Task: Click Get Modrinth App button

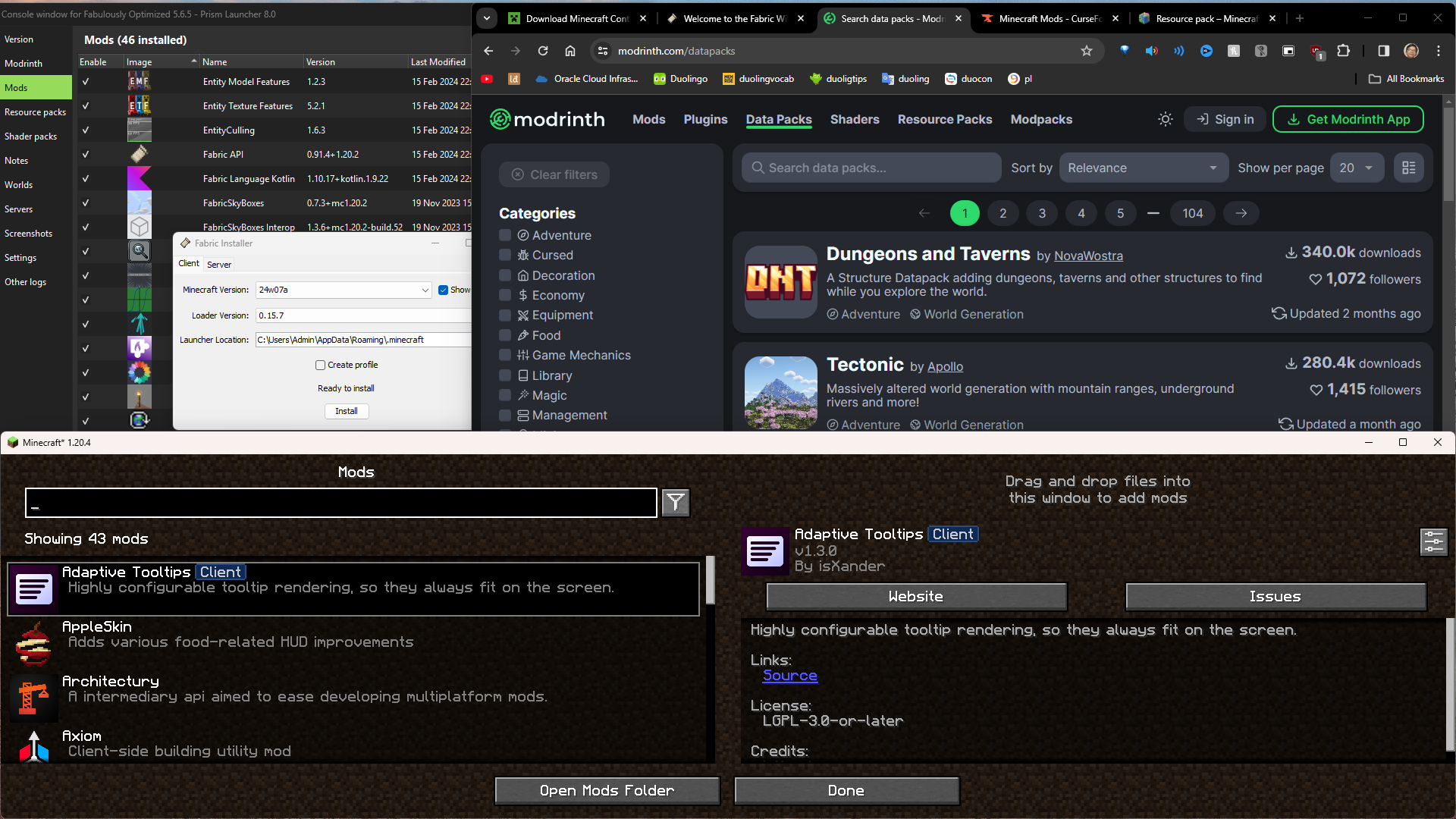Action: (x=1348, y=119)
